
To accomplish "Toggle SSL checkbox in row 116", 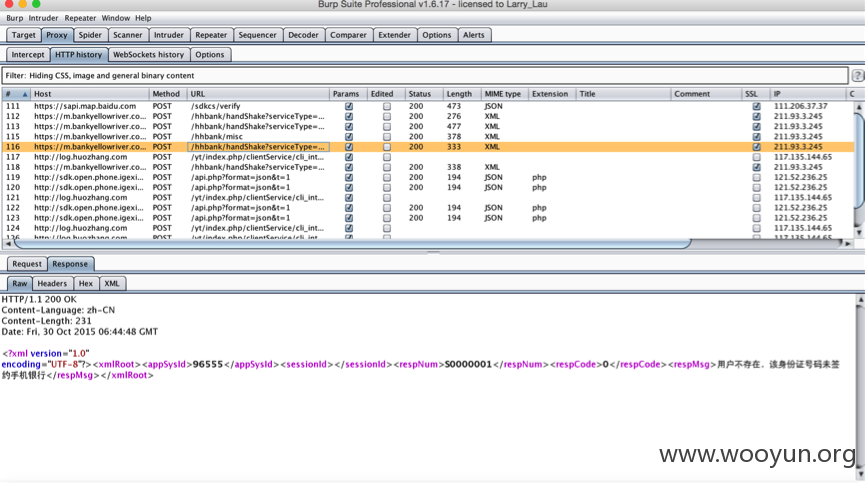I will pyautogui.click(x=756, y=147).
